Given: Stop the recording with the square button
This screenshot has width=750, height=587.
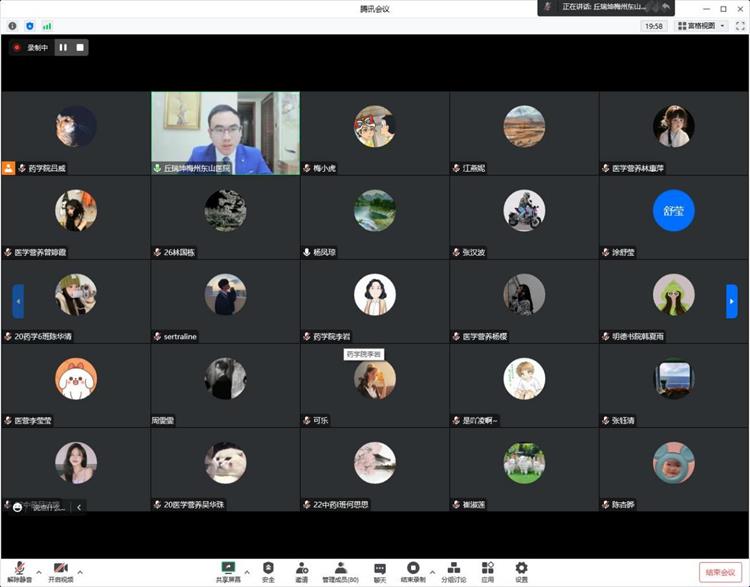Looking at the screenshot, I should [x=80, y=47].
